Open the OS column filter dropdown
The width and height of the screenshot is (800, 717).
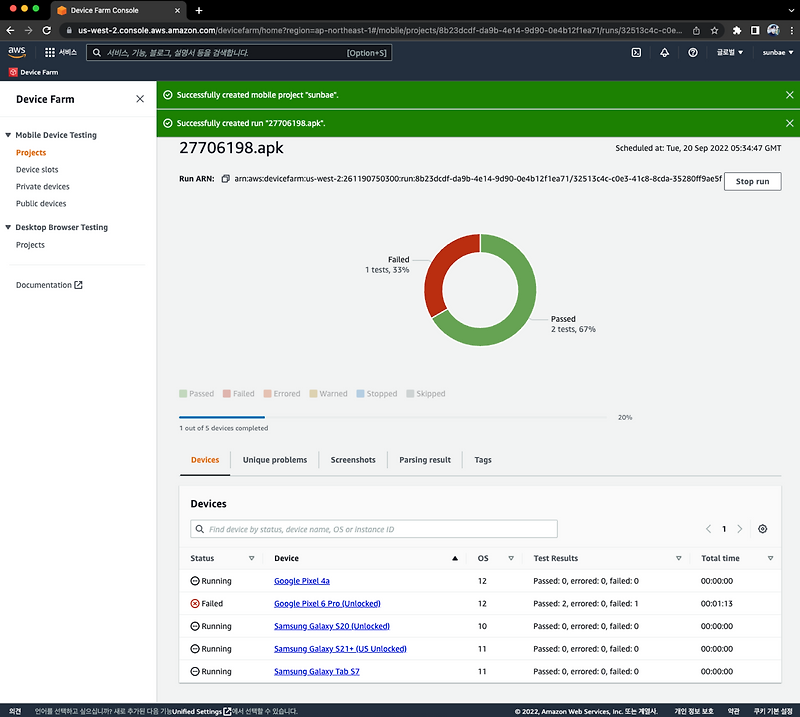tap(509, 558)
